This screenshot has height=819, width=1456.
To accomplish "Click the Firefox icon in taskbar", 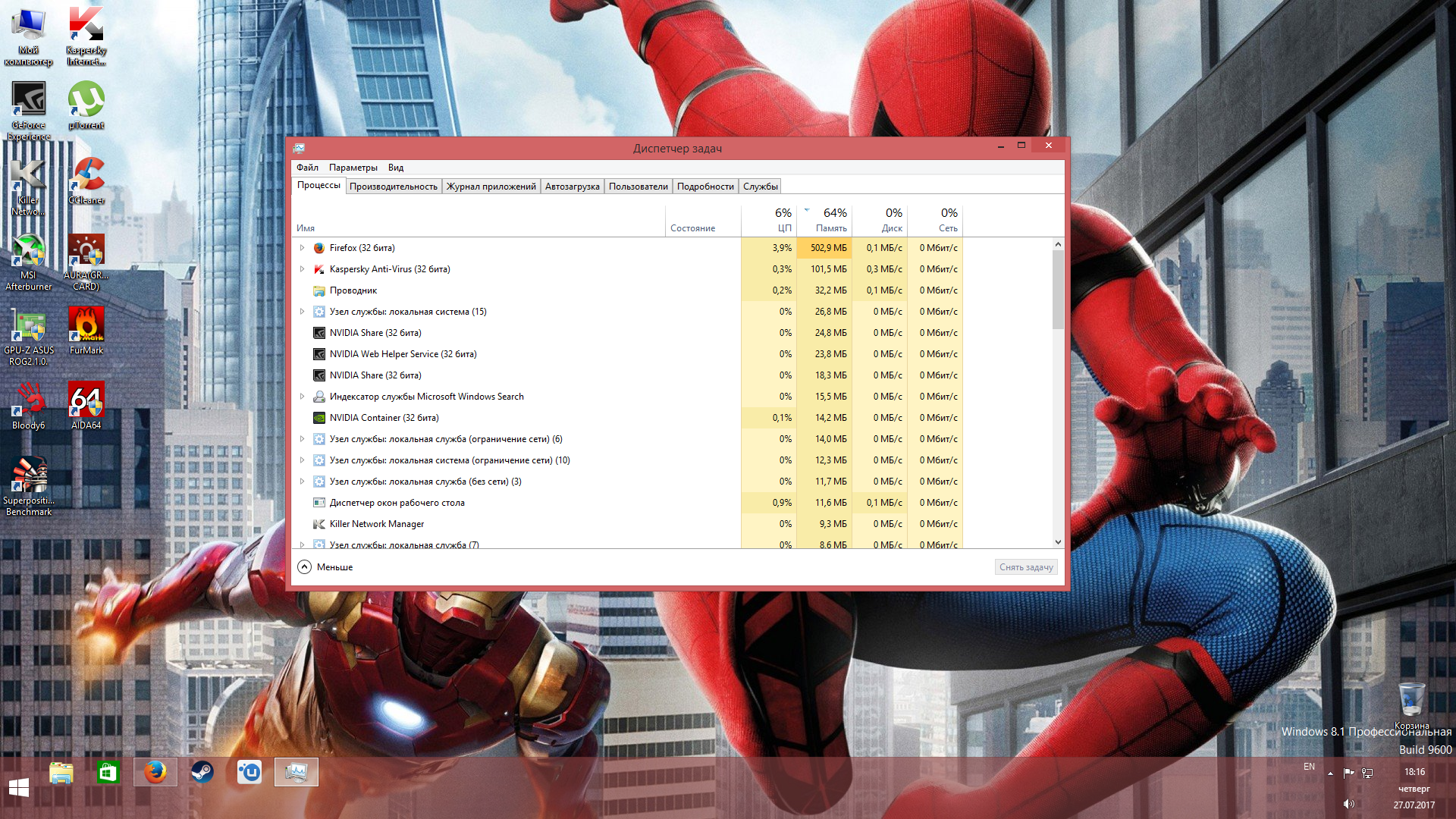I will point(155,772).
